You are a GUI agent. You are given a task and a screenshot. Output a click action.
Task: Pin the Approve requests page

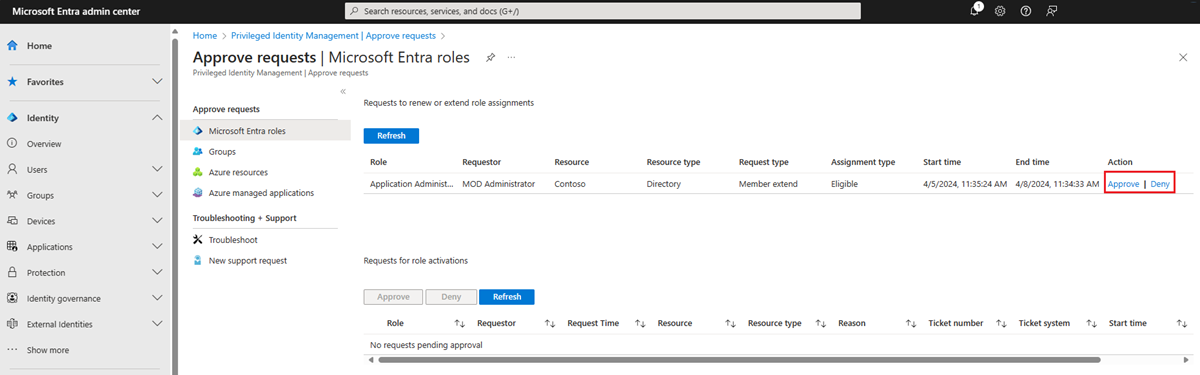pos(490,58)
